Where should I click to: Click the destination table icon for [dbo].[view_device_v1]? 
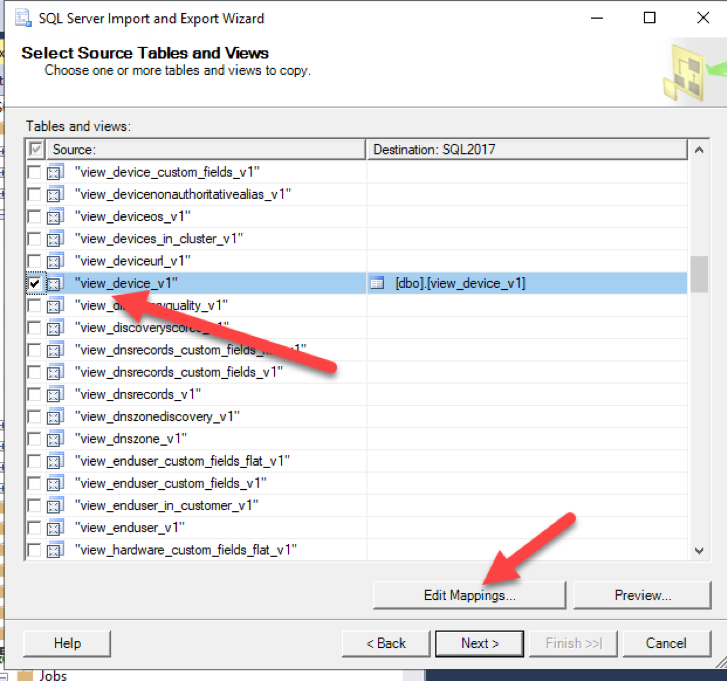377,283
